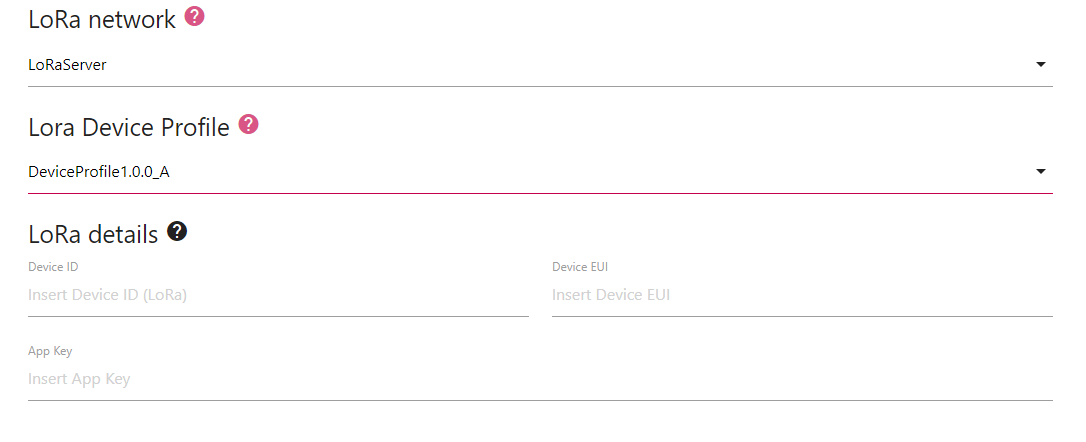The image size is (1086, 442).
Task: Click the small Device ID label
Action: pyautogui.click(x=53, y=267)
